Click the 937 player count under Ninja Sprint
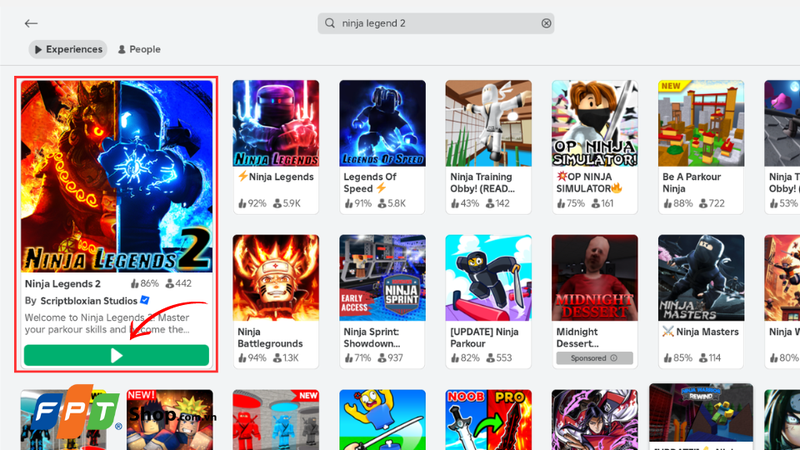This screenshot has width=800, height=450. 391,358
